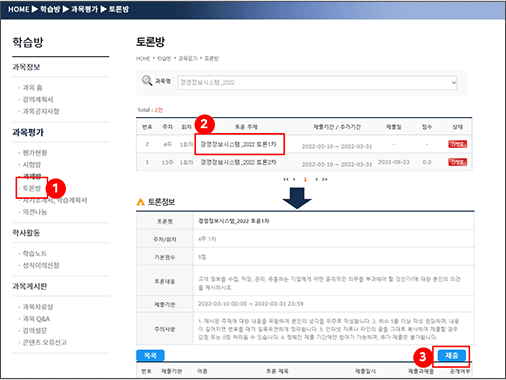Click the red status badge in 토론1차 row
Screen dimensions: 506x380
pos(457,144)
